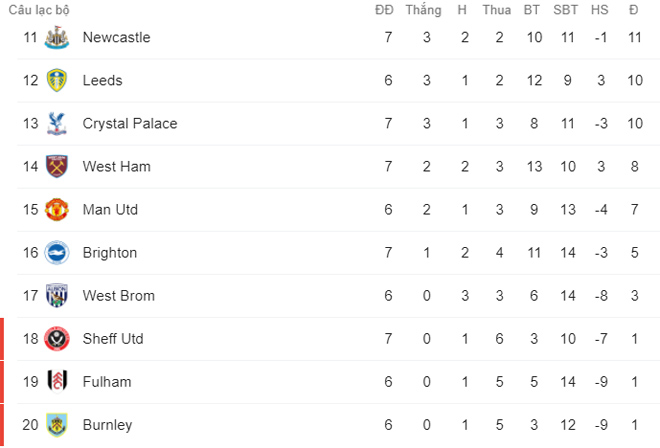Click the Man Utd crest icon

pos(57,210)
